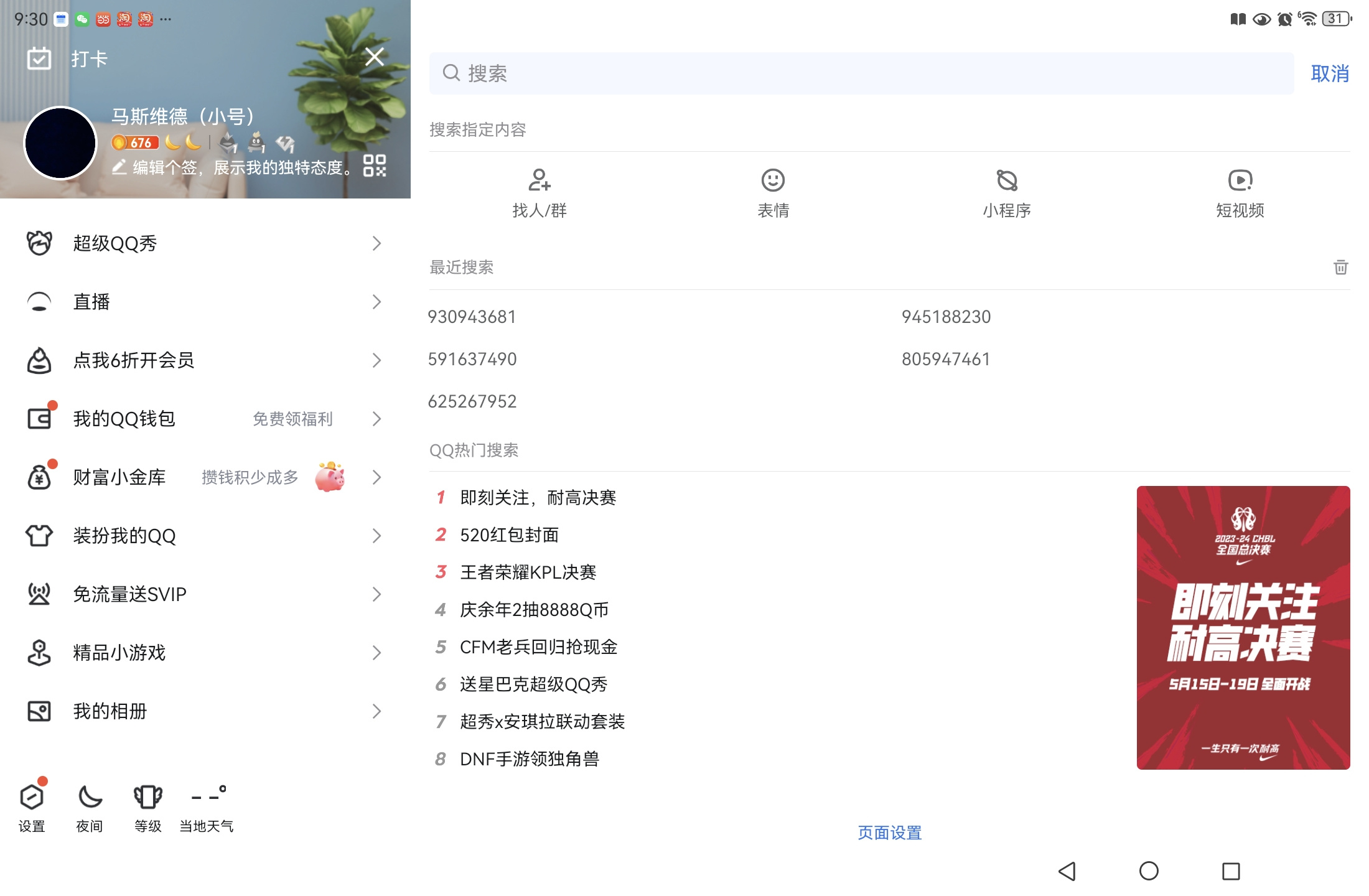
Task: Tap the 打卡 check-in calendar icon
Action: click(39, 58)
